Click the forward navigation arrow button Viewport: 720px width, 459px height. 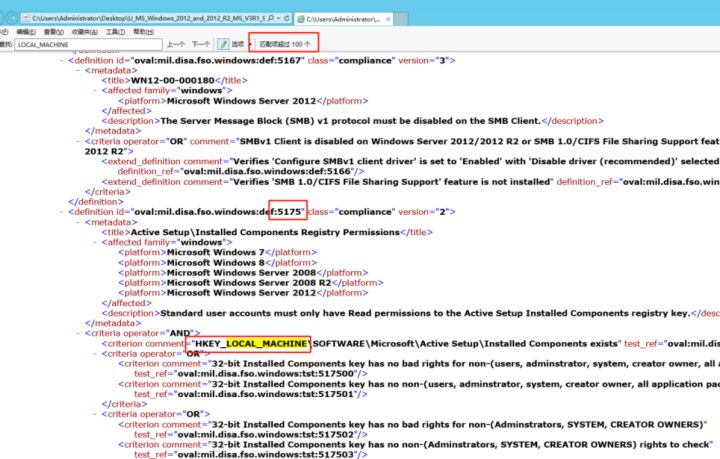(x=11, y=18)
